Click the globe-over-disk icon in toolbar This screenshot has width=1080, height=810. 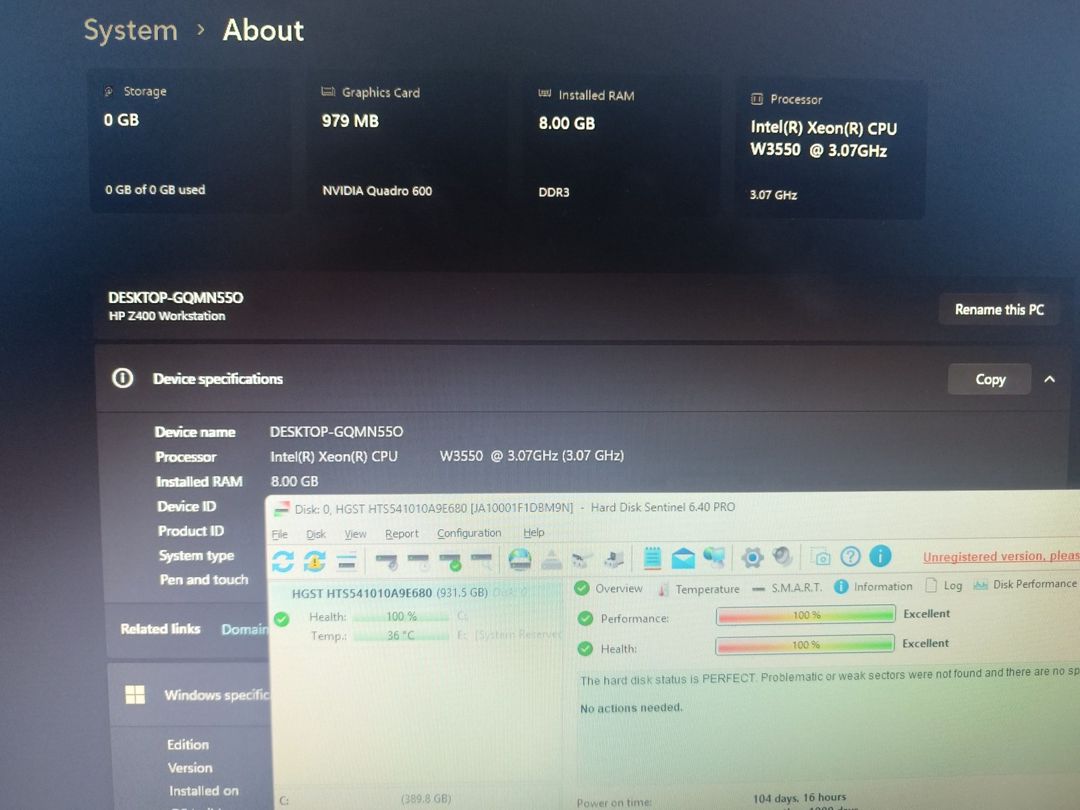tap(520, 559)
